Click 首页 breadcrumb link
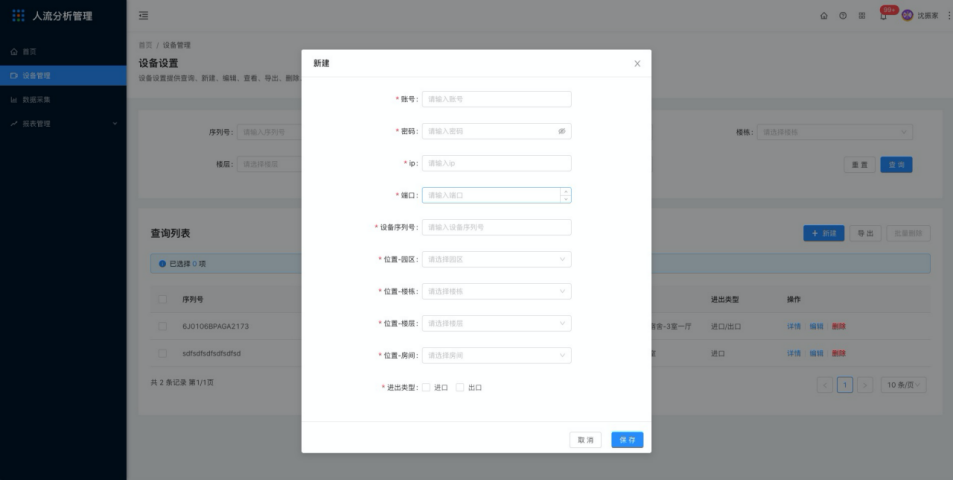Viewport: 953px width, 480px height. point(145,45)
